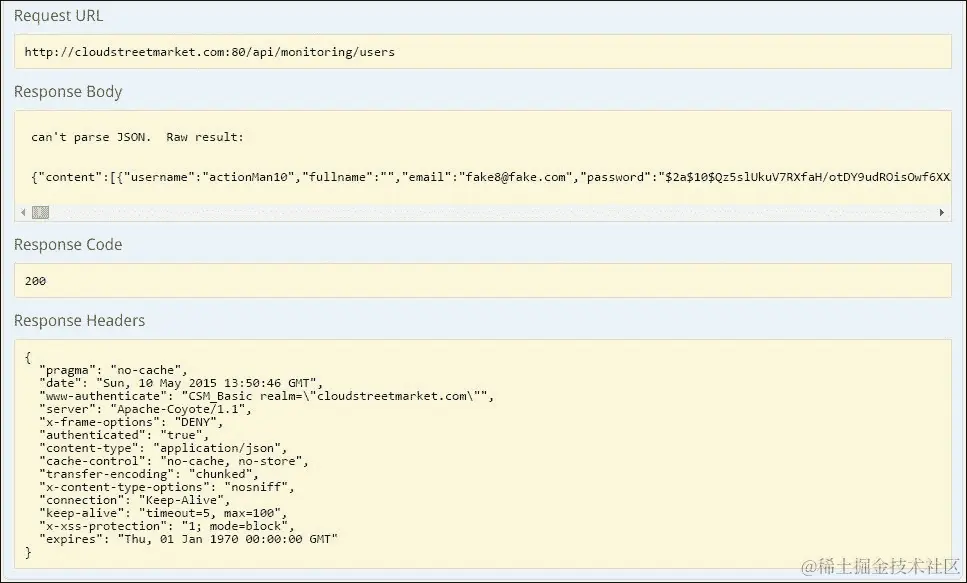Click the "transfer-encoding": "chunked" line
Viewport: 967px width, 583px height.
tap(149, 474)
